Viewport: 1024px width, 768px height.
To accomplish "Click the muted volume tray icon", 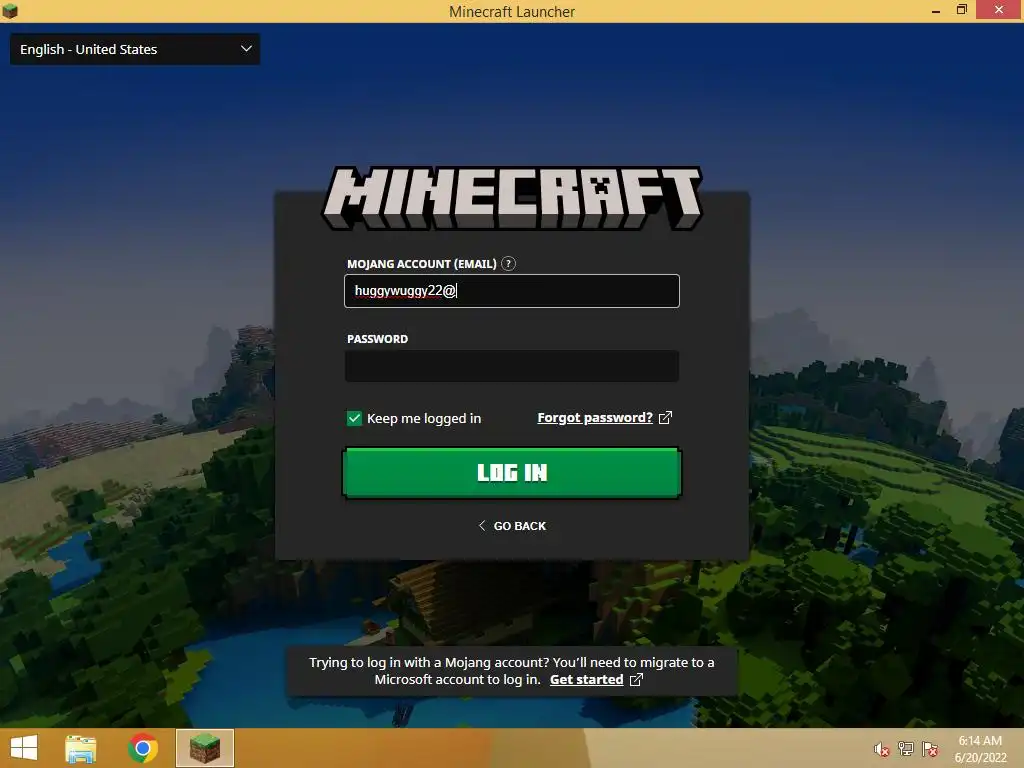I will pyautogui.click(x=882, y=749).
